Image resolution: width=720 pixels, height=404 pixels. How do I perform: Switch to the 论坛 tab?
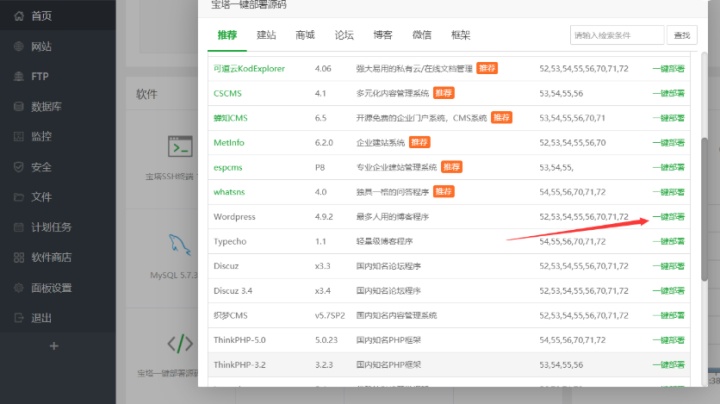(344, 35)
